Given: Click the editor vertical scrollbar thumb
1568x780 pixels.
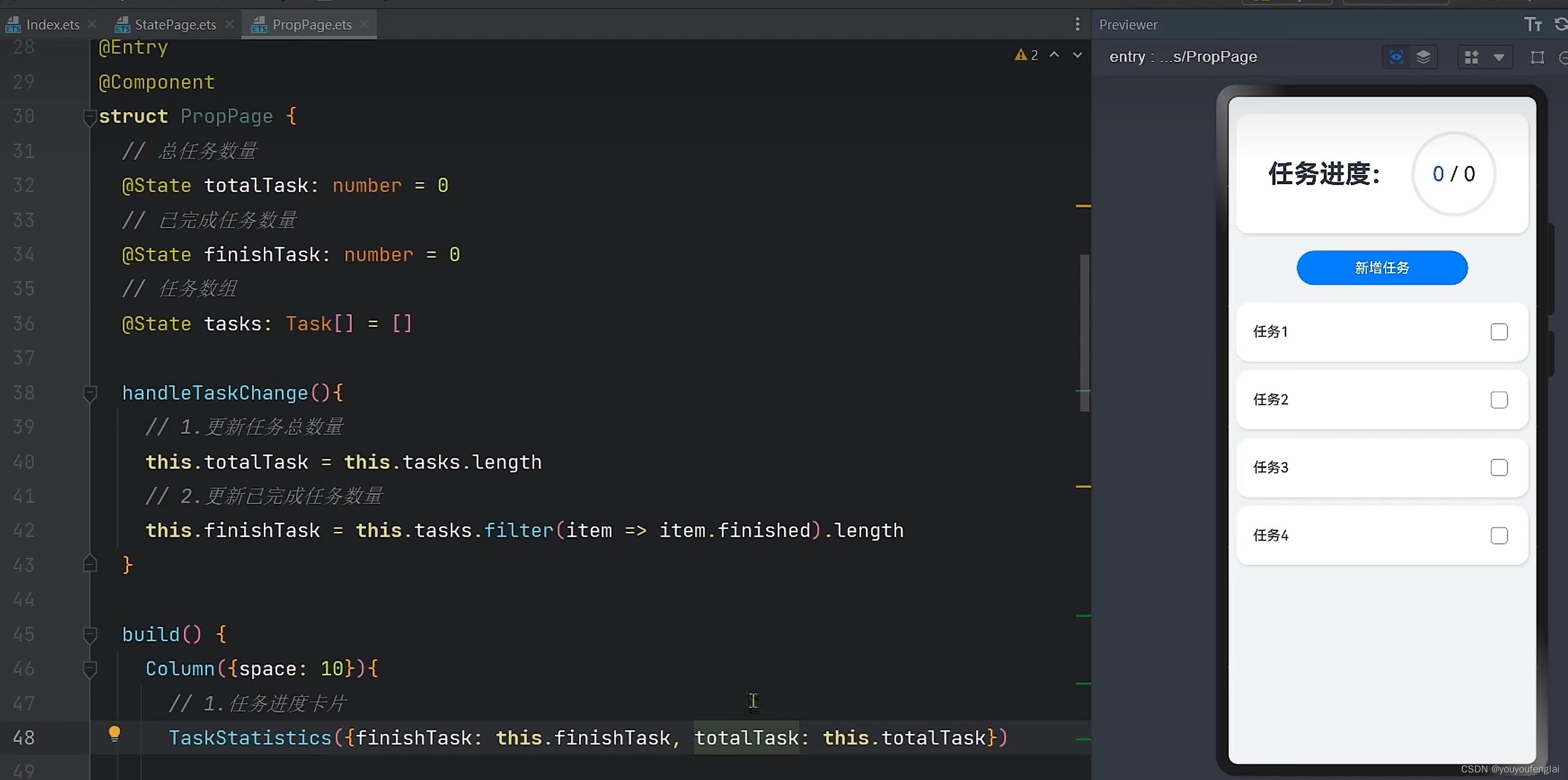Looking at the screenshot, I should click(1084, 332).
